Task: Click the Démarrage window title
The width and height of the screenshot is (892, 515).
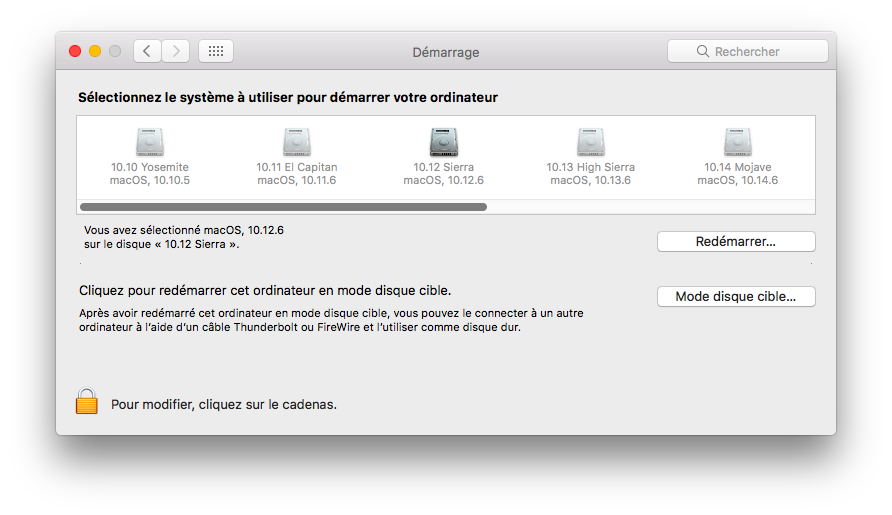Action: click(446, 52)
